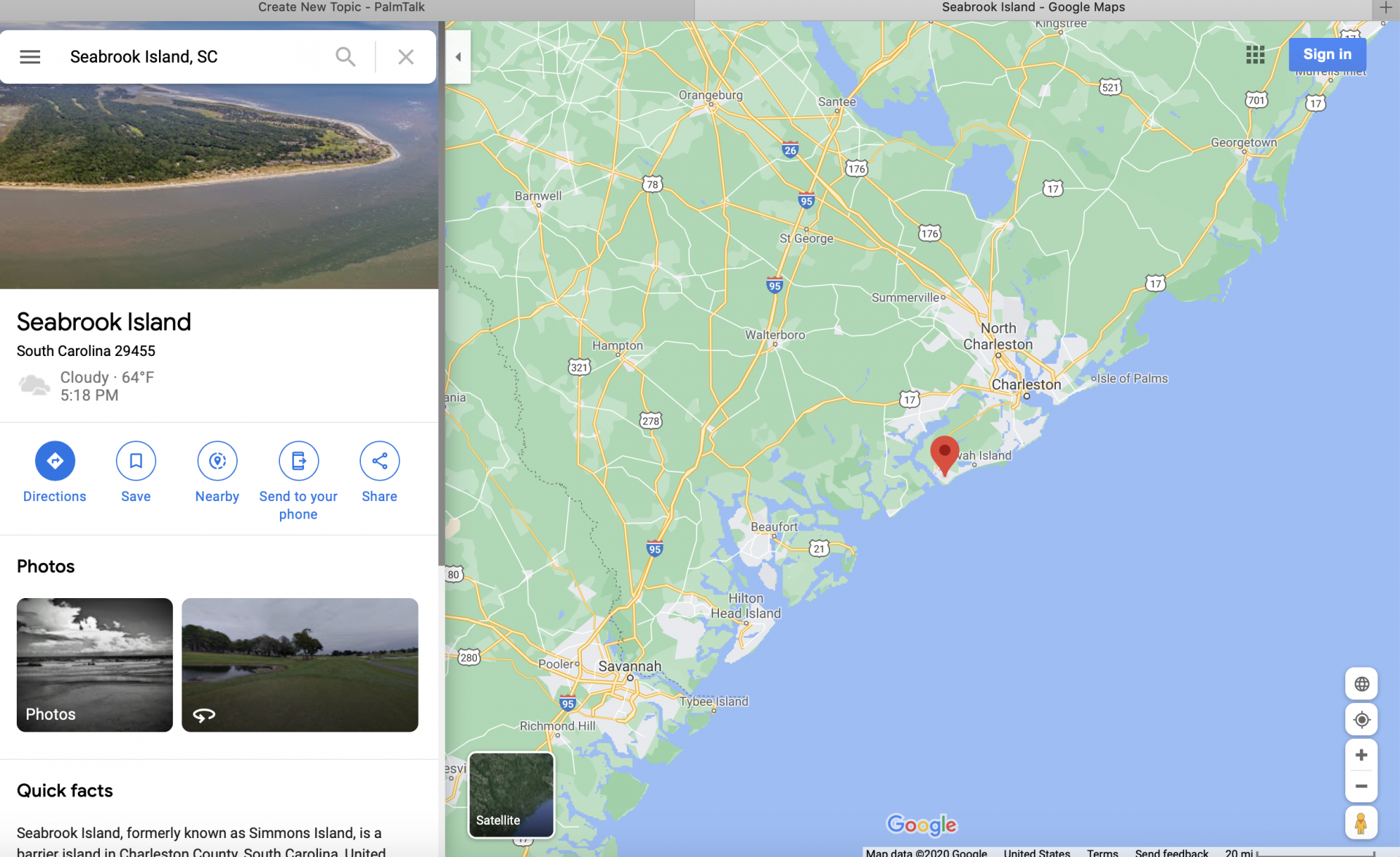
Task: Click the Charleston label on the map
Action: (1026, 384)
